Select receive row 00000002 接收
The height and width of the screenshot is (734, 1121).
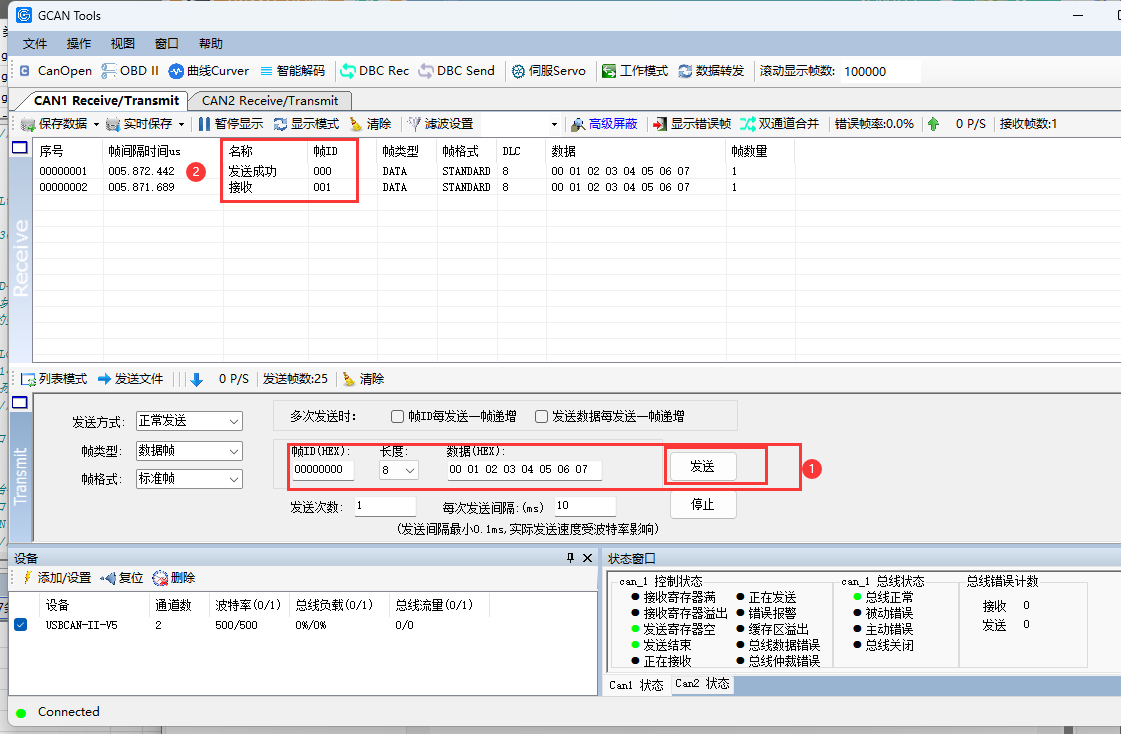pyautogui.click(x=415, y=187)
